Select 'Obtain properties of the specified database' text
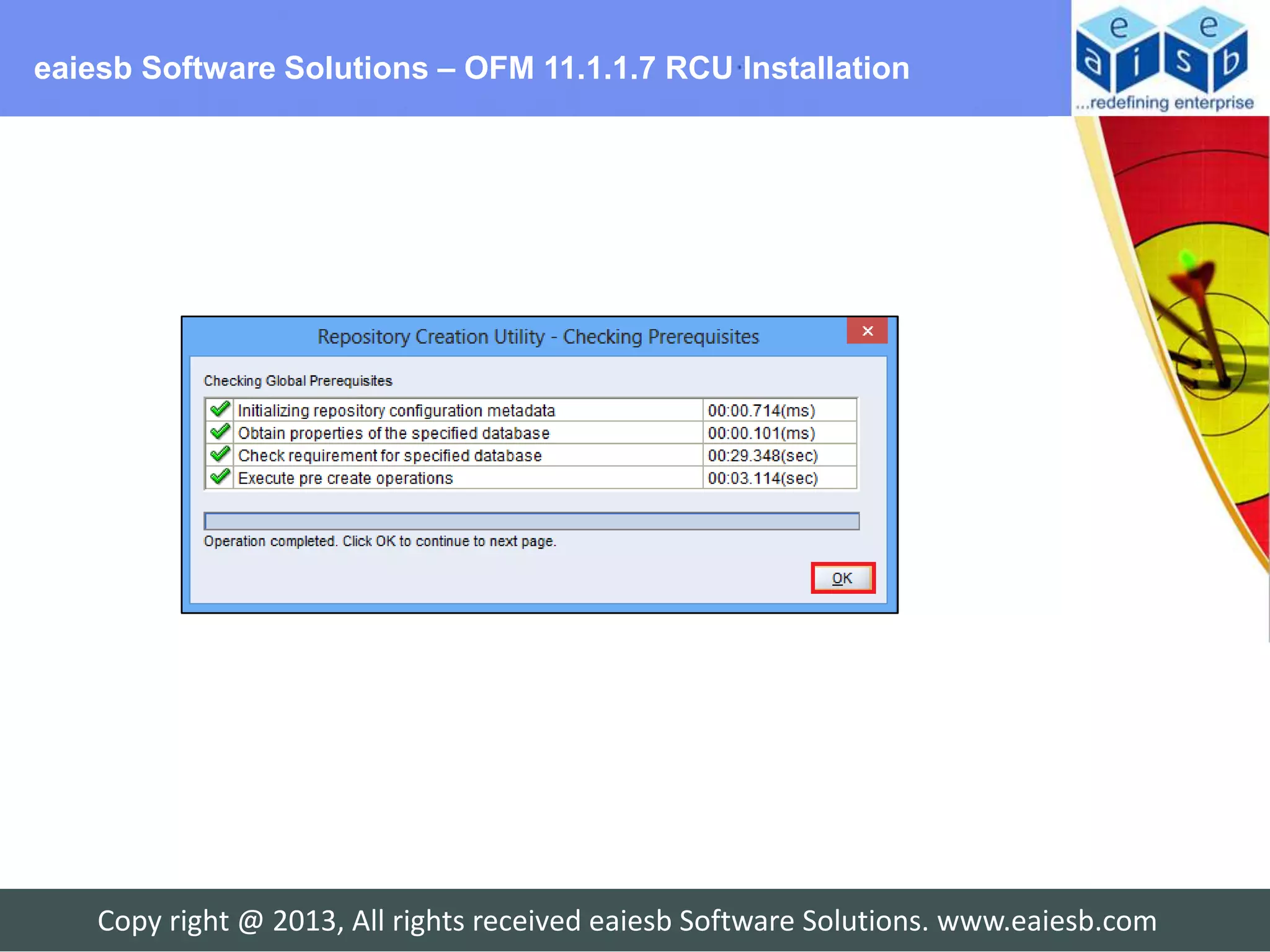Image resolution: width=1270 pixels, height=952 pixels. click(x=394, y=433)
